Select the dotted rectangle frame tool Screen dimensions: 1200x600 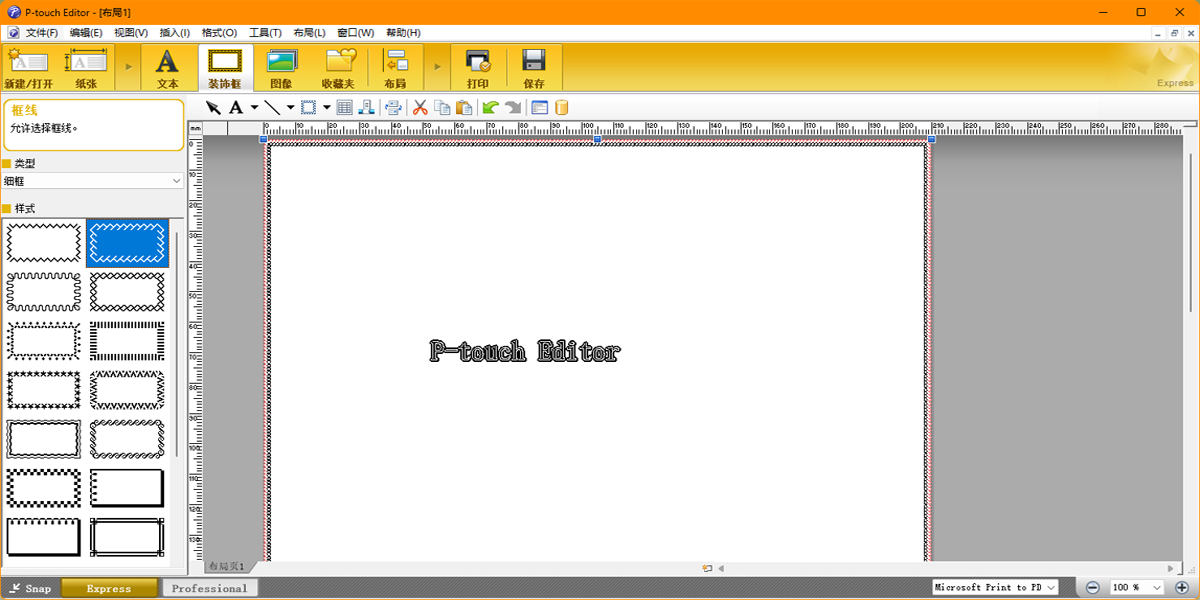pos(309,107)
